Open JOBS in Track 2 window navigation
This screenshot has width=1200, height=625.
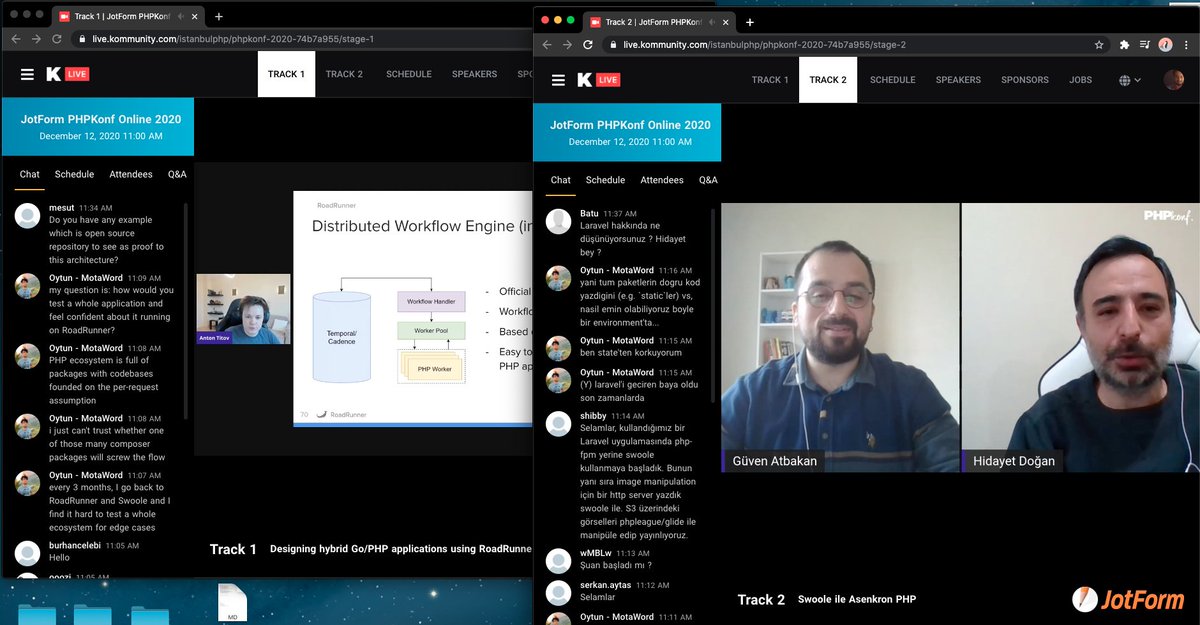(1080, 80)
